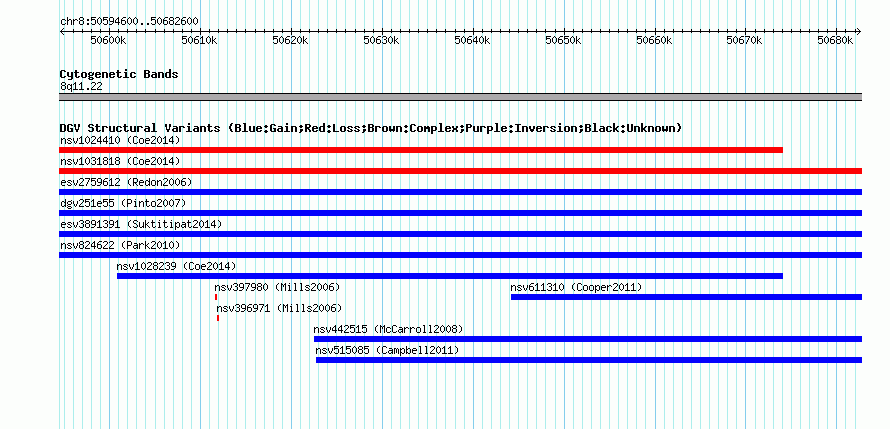The width and height of the screenshot is (890, 429).
Task: Click the 50650k ruler tick label
Action: (x=563, y=40)
